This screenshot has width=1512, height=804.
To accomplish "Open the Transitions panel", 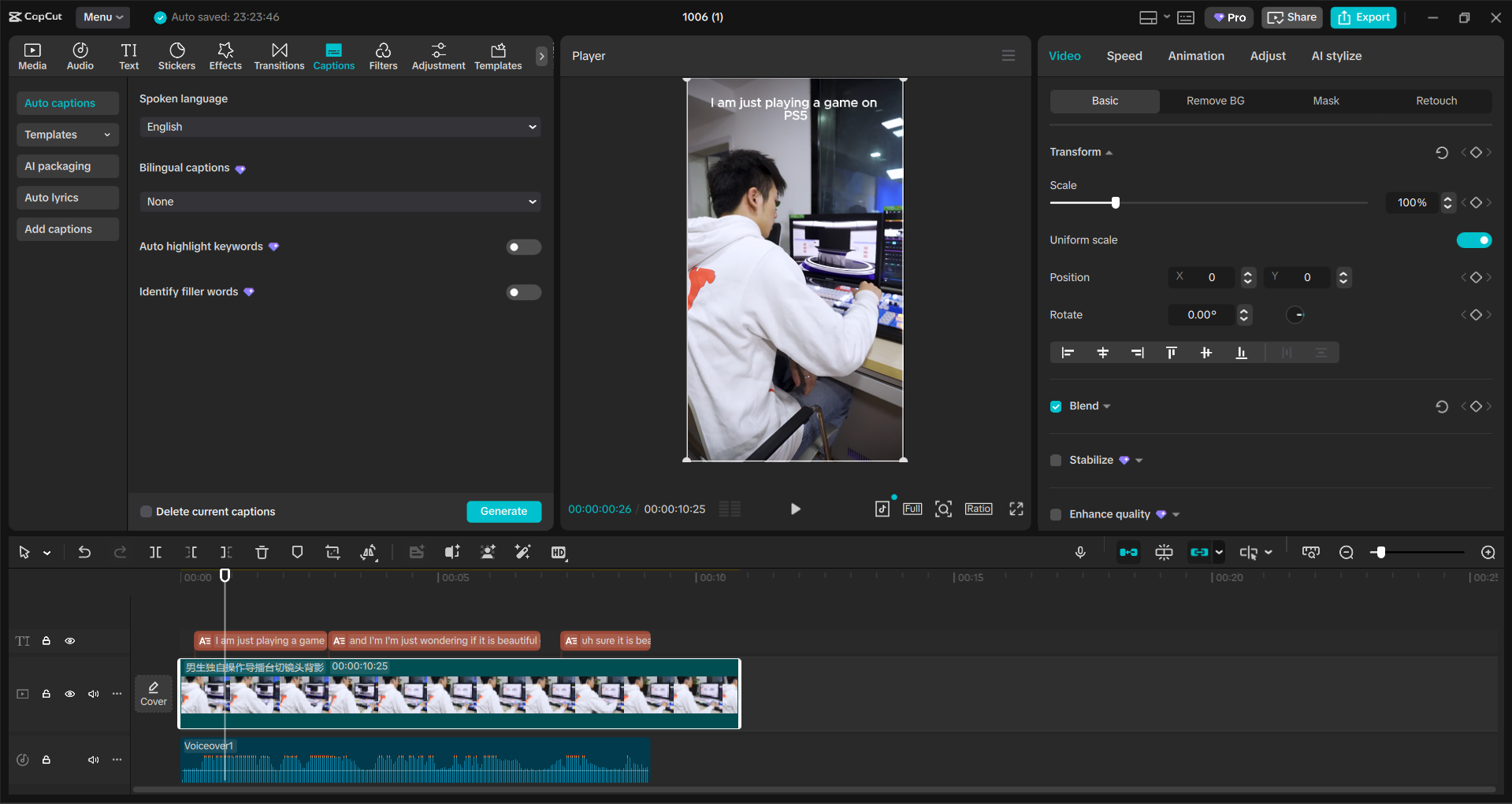I will pyautogui.click(x=279, y=55).
